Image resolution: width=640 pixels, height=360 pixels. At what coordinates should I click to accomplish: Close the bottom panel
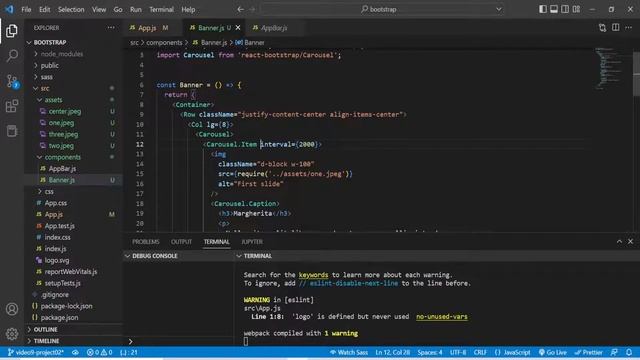(x=631, y=242)
